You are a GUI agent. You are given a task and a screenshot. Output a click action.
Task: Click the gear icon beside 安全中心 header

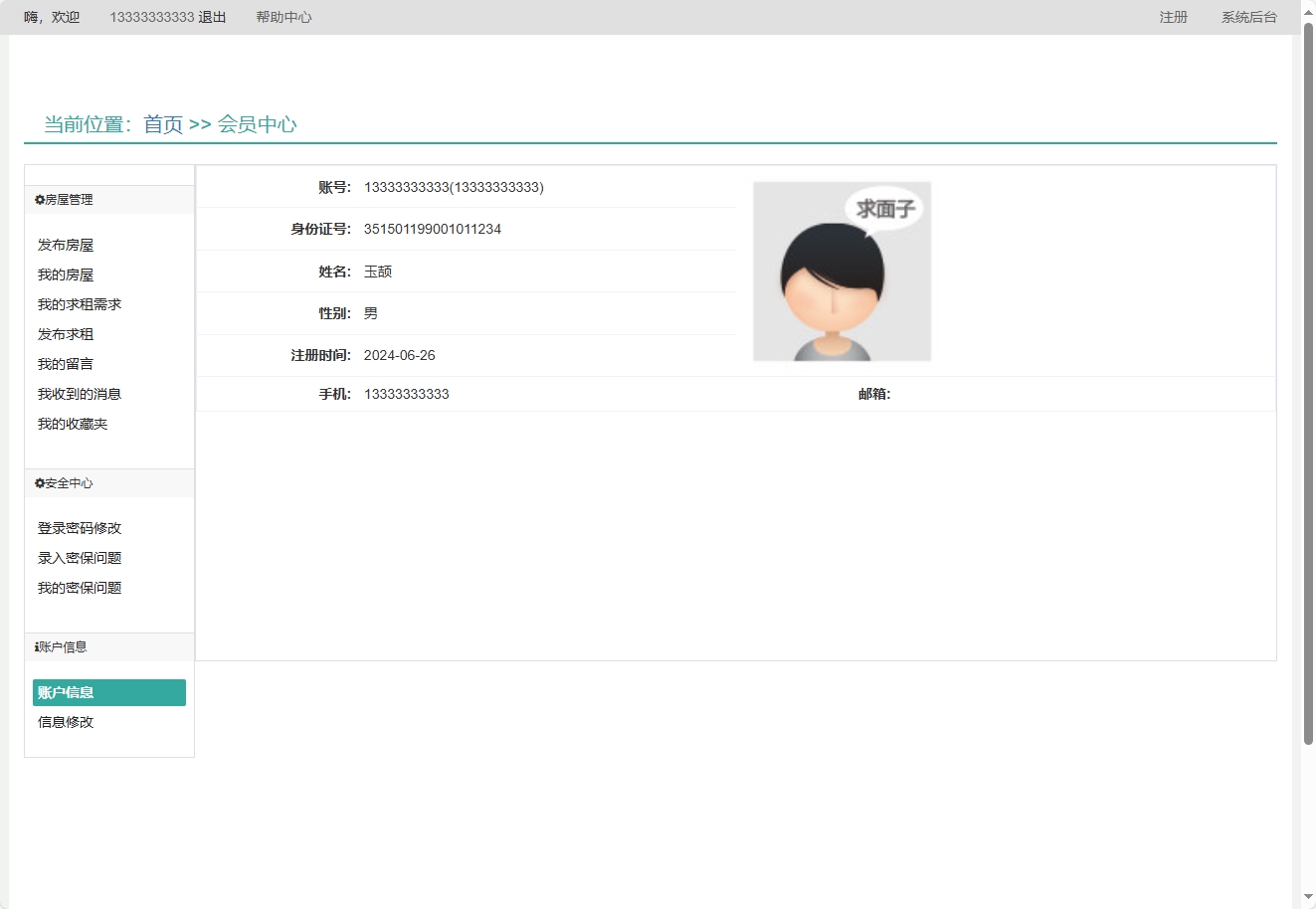pyautogui.click(x=39, y=483)
